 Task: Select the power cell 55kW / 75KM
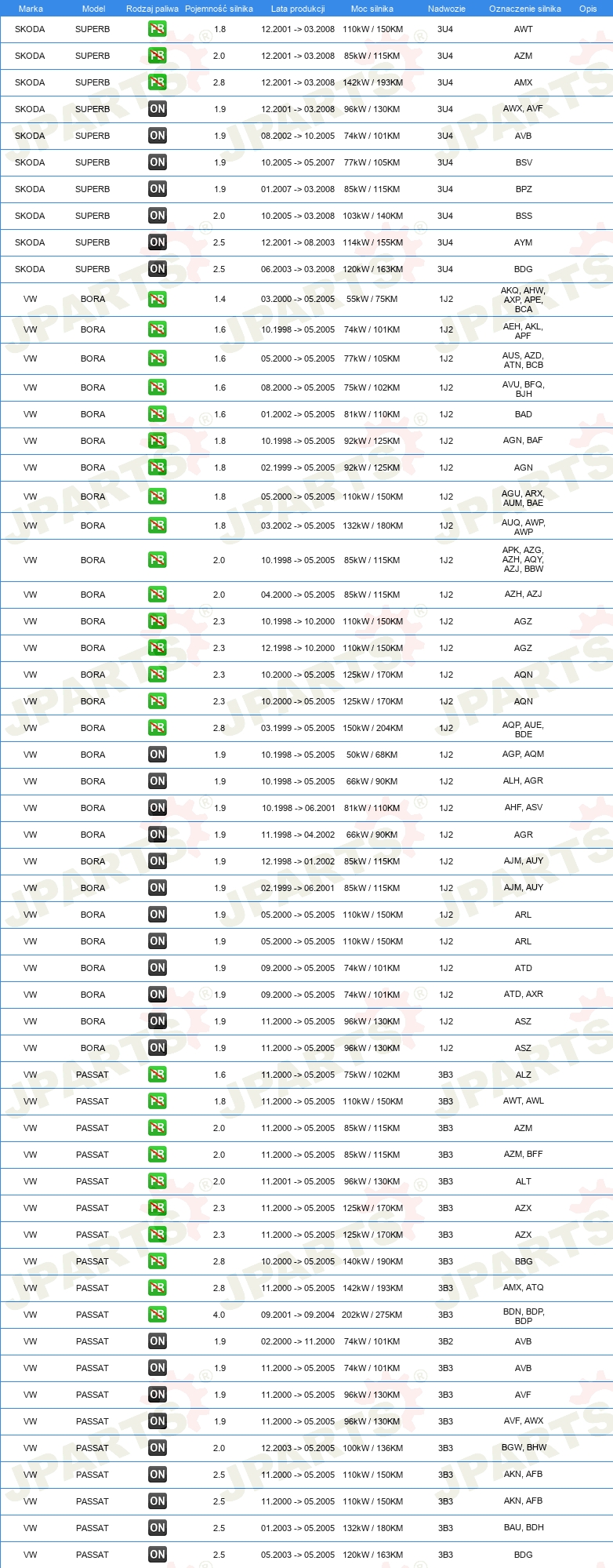372,299
